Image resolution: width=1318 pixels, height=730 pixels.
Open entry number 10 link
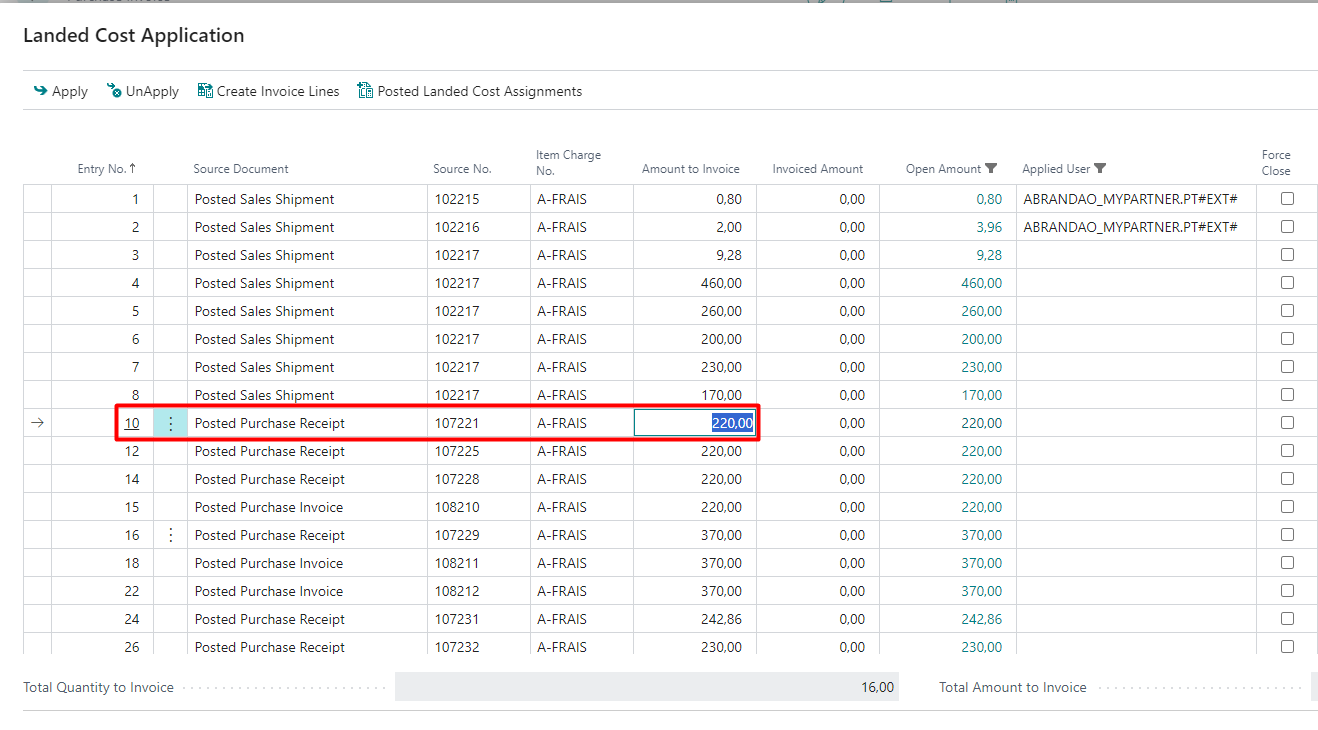click(132, 423)
